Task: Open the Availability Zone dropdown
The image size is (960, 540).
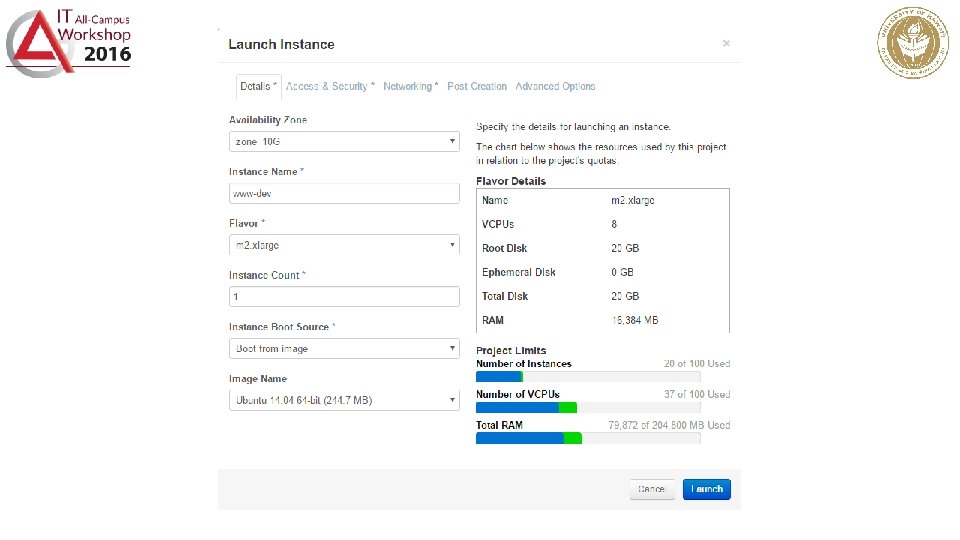Action: [x=344, y=141]
